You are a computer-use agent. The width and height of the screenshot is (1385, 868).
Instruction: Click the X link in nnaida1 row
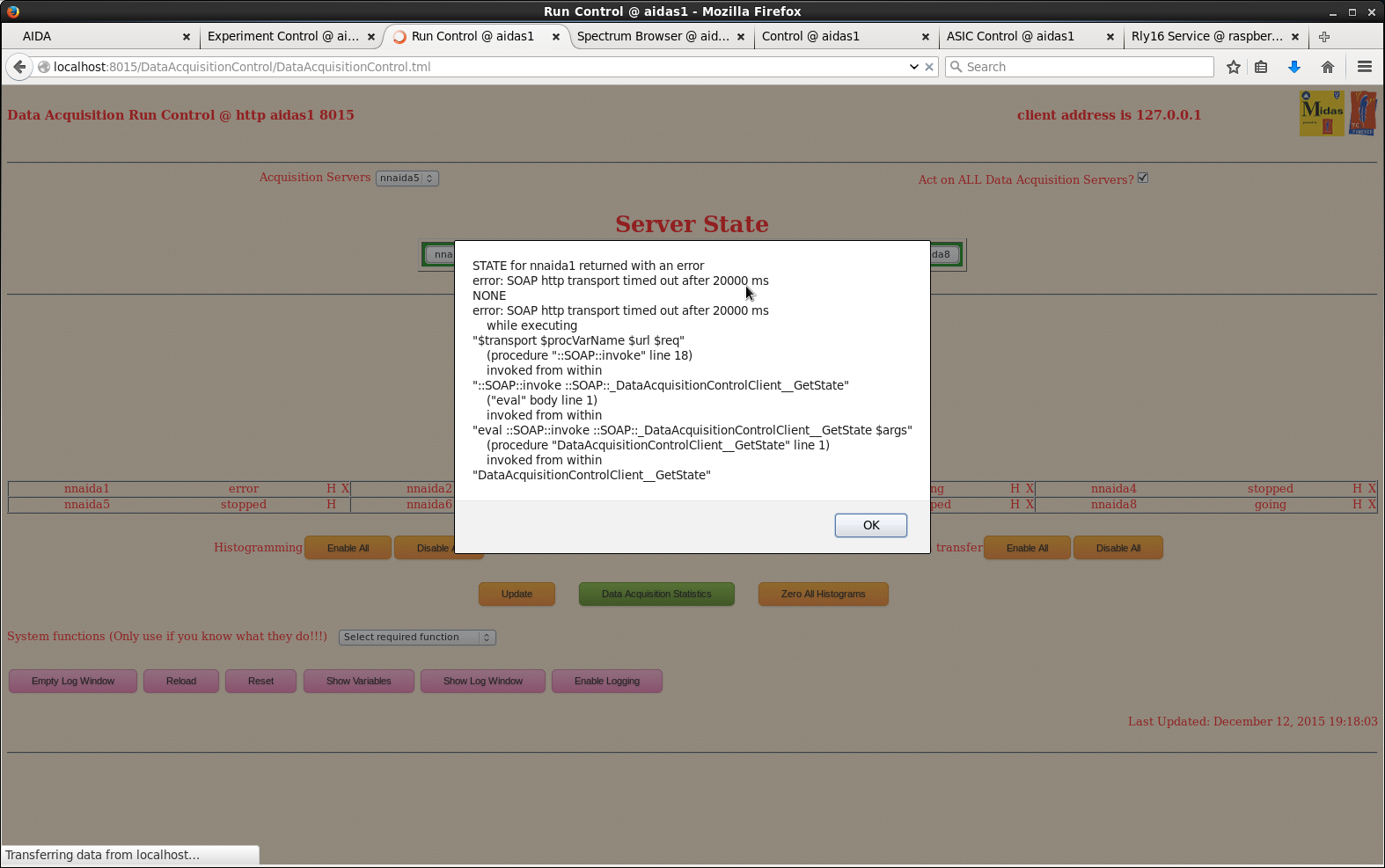[x=345, y=489]
